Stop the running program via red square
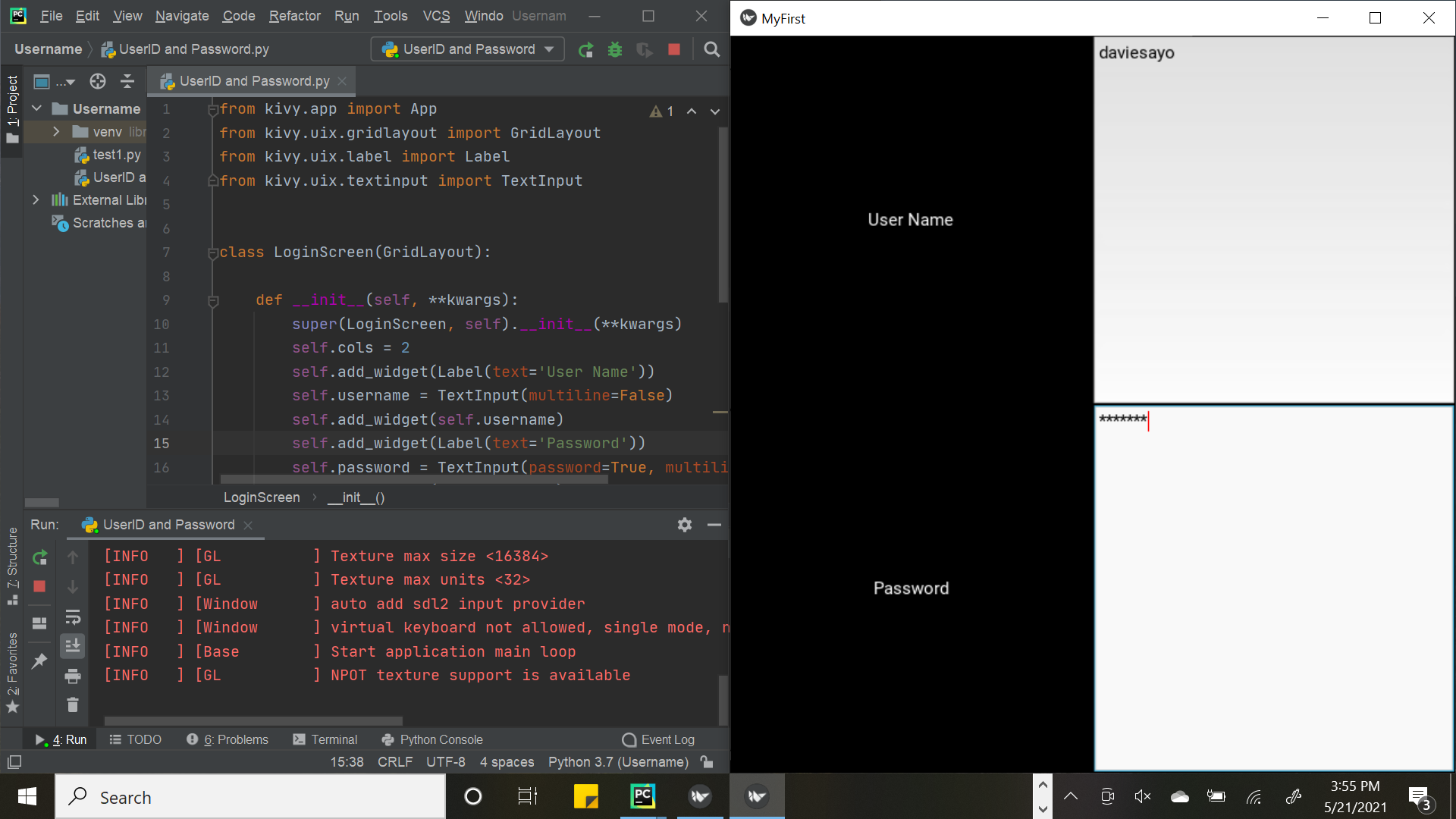Image resolution: width=1456 pixels, height=819 pixels. (674, 50)
